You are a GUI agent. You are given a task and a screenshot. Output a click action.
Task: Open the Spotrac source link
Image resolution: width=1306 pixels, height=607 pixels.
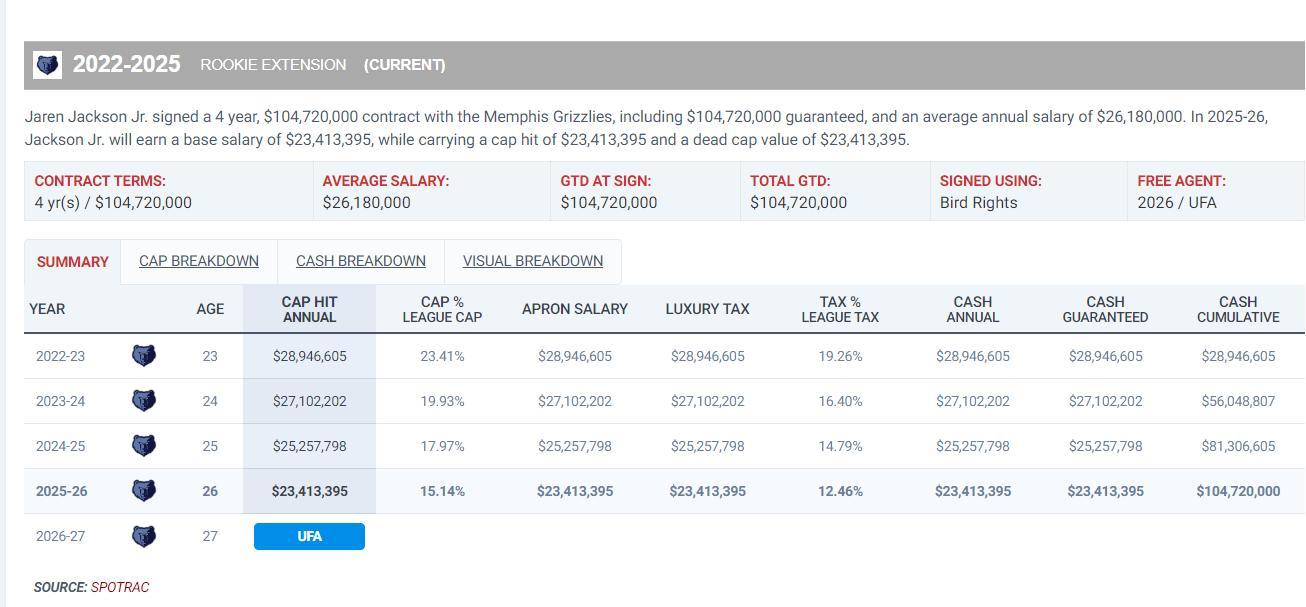pos(119,587)
